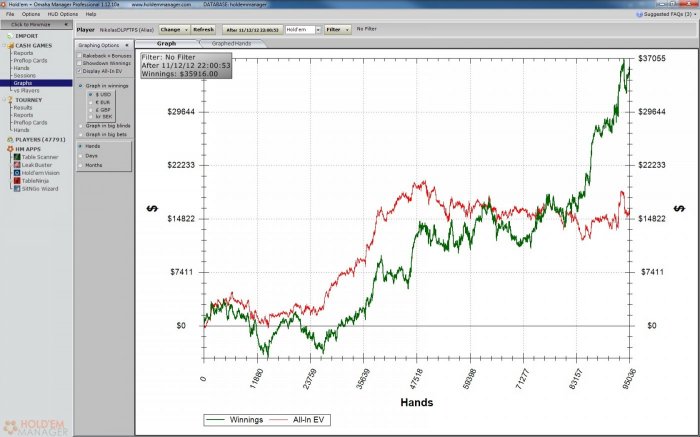Open Reports under Tourney
700x437 pixels.
23,115
